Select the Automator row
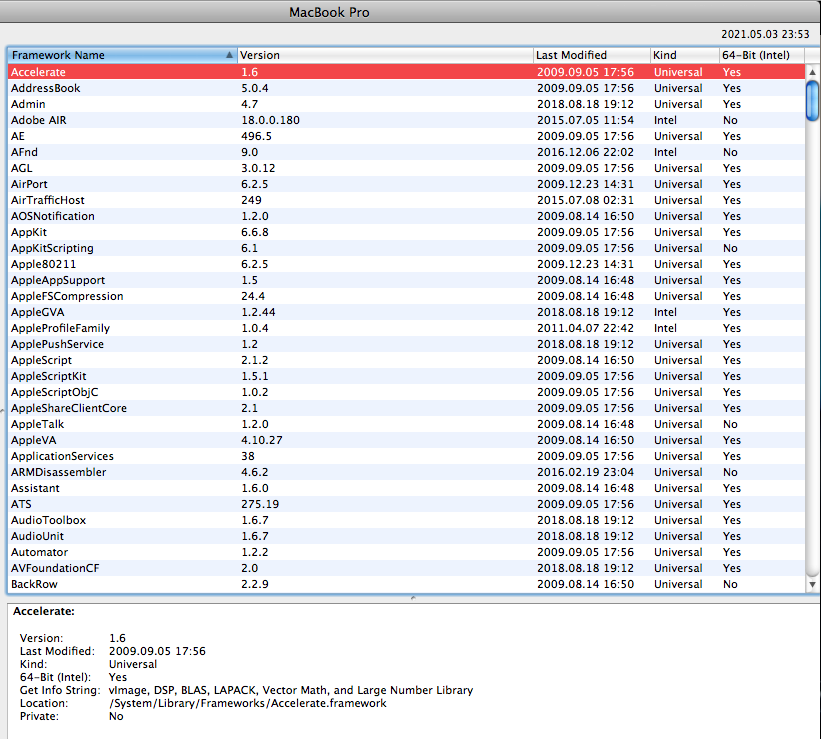The image size is (821, 739). coord(406,552)
